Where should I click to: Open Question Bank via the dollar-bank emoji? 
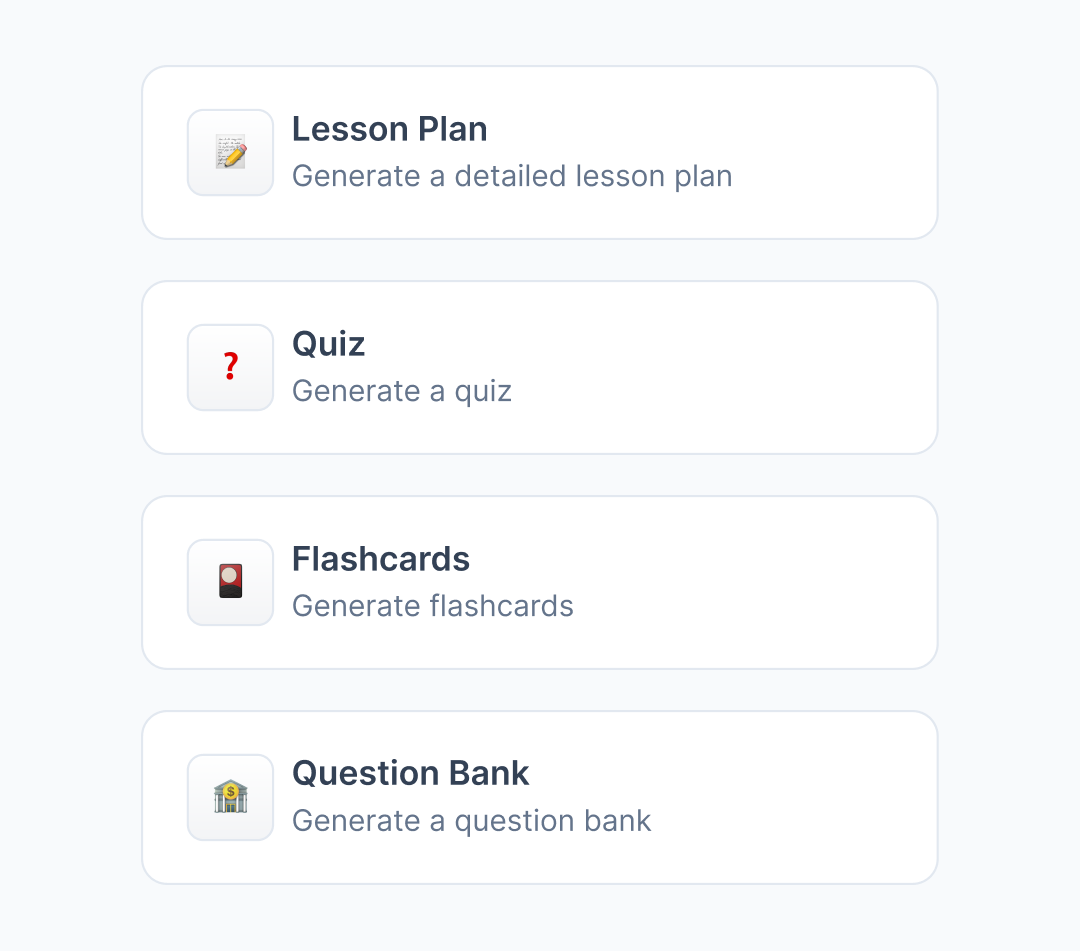pyautogui.click(x=230, y=797)
